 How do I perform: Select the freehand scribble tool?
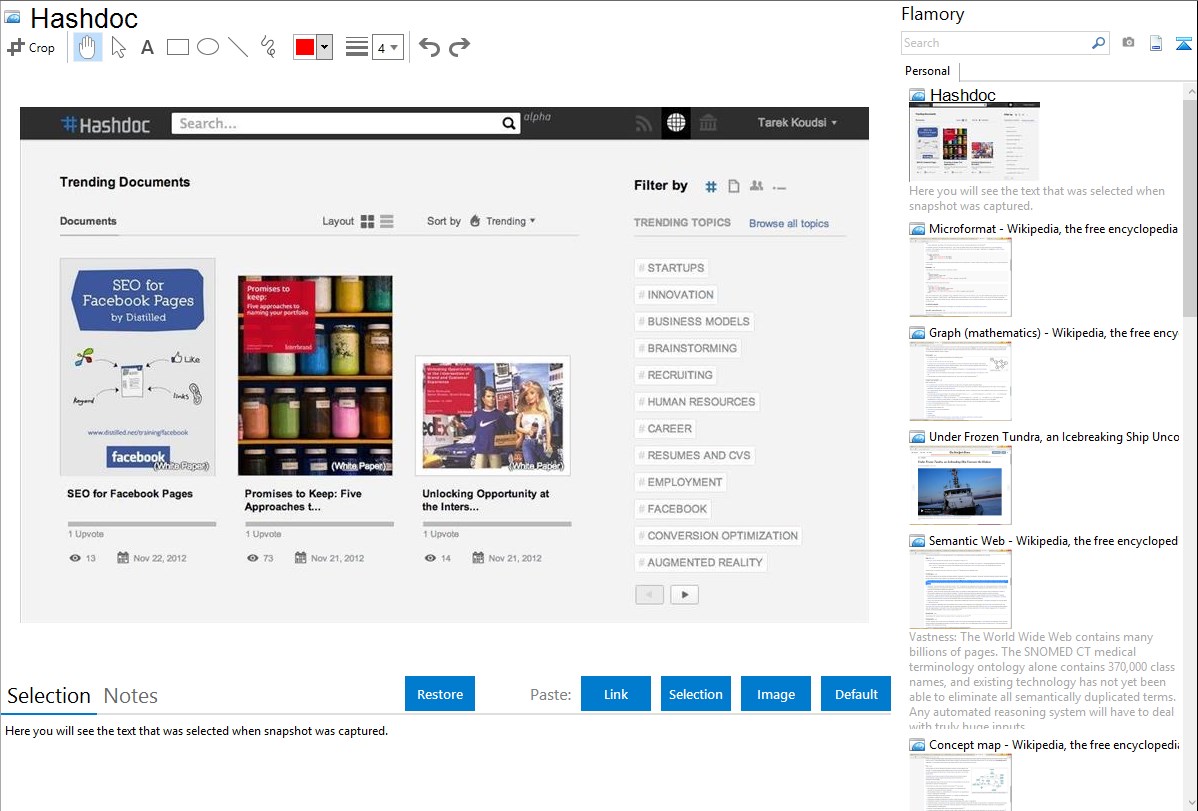[268, 47]
